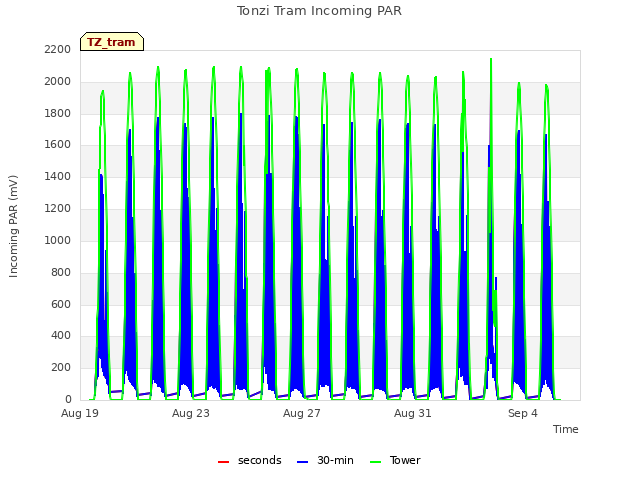Click the red seconds legend color marker
640x480 pixels.
(223, 462)
